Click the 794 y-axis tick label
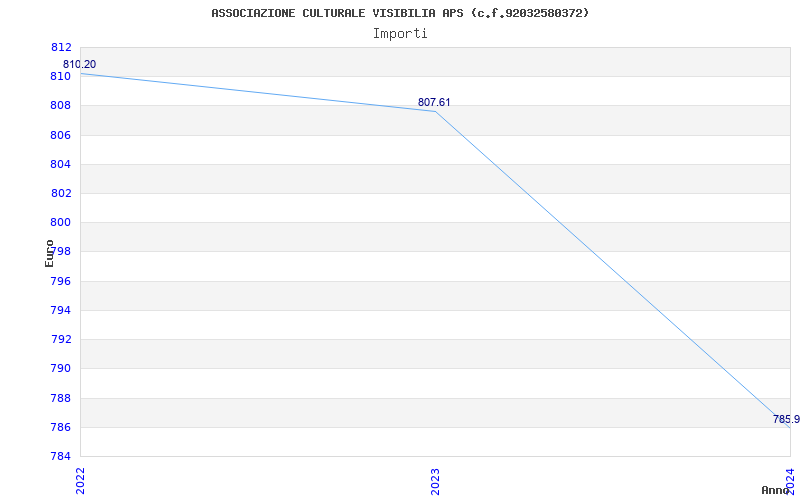 [x=61, y=310]
